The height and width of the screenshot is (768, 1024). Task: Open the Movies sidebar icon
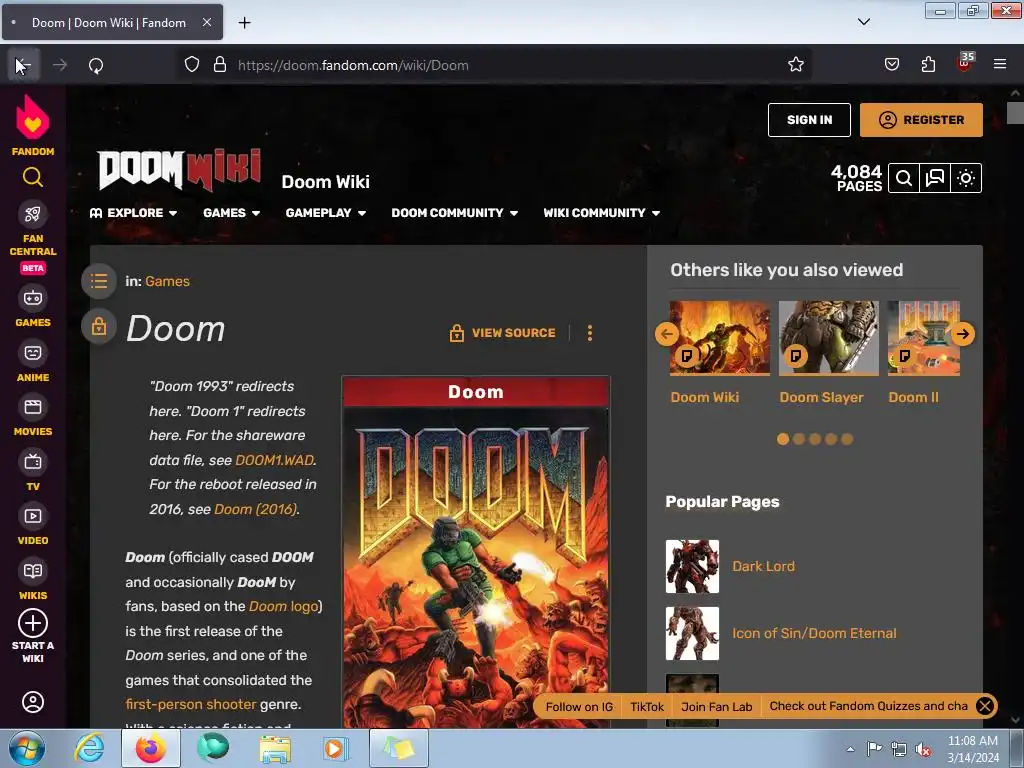click(33, 408)
